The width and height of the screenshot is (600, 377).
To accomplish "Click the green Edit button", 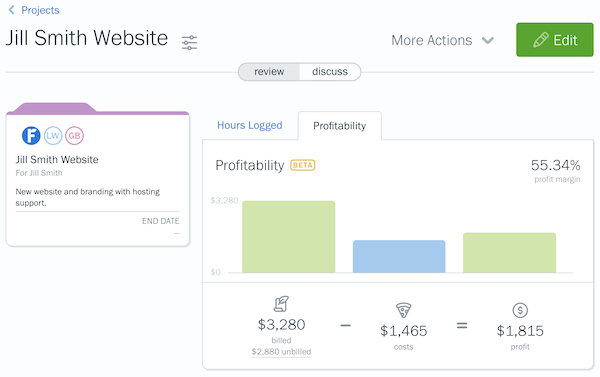I will (555, 40).
